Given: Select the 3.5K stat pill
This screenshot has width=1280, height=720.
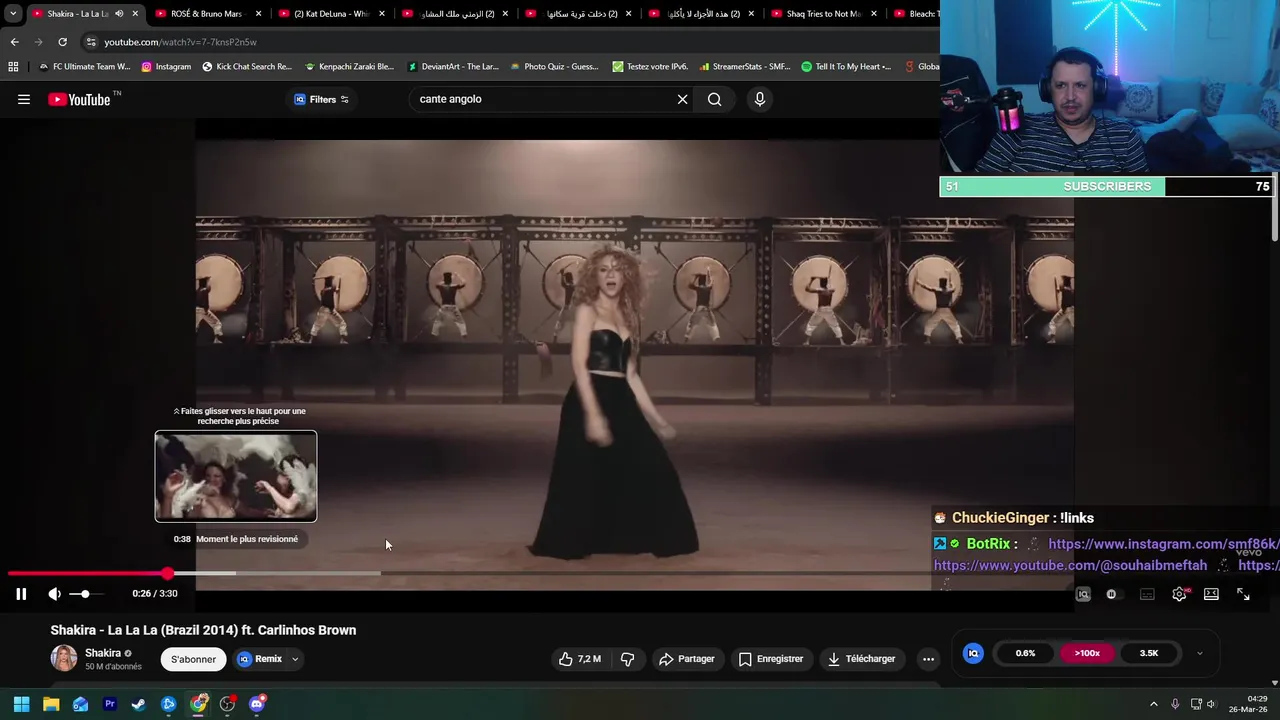Looking at the screenshot, I should [1149, 653].
